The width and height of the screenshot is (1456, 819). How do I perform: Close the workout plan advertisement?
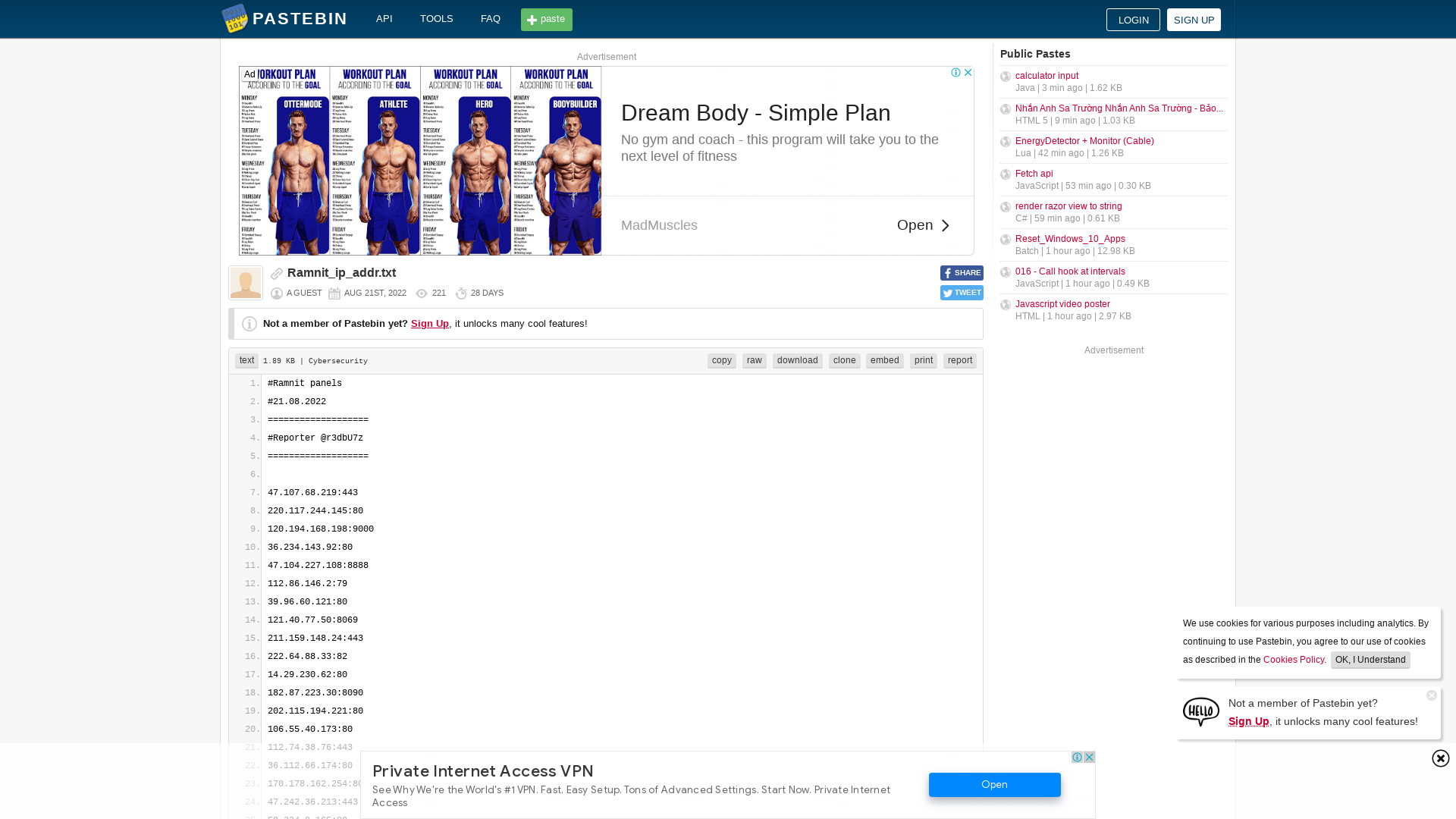[968, 73]
